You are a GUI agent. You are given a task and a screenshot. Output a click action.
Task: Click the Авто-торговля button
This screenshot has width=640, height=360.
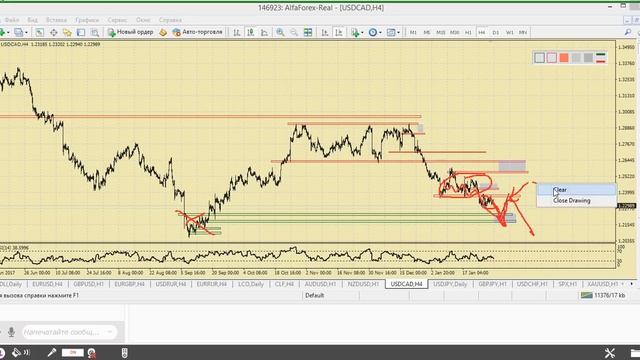pos(198,32)
